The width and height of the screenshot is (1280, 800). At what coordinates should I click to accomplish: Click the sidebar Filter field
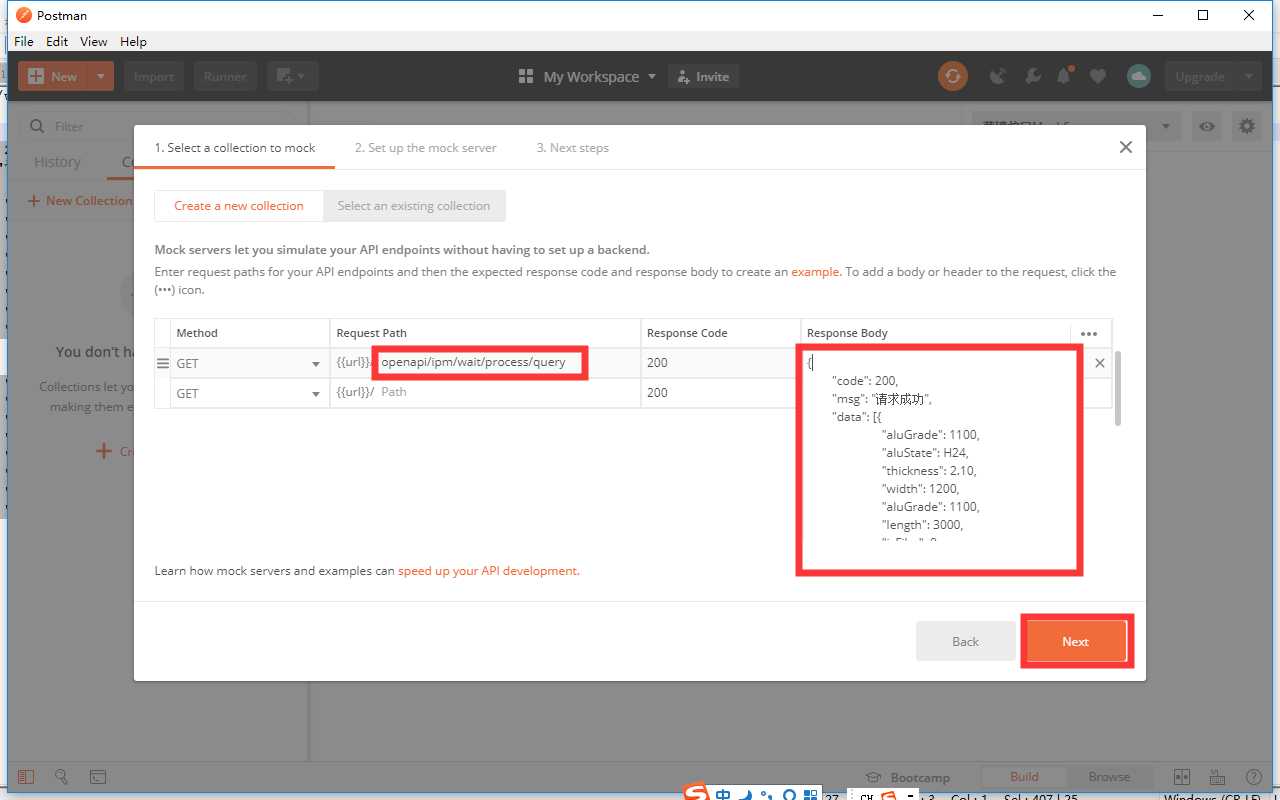pyautogui.click(x=163, y=126)
